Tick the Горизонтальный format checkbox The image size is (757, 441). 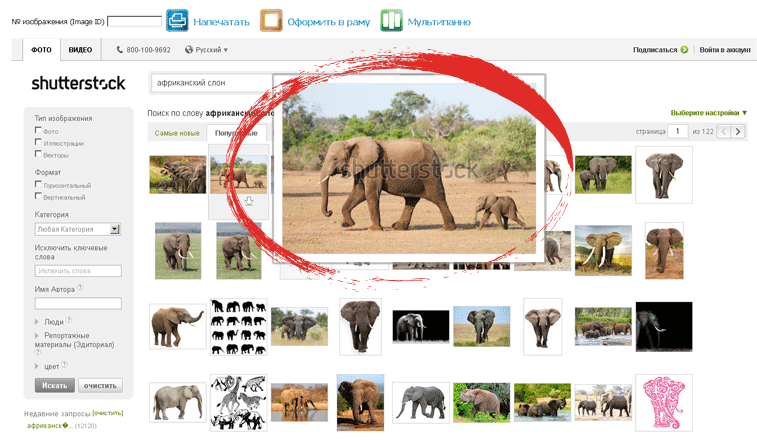[38, 185]
